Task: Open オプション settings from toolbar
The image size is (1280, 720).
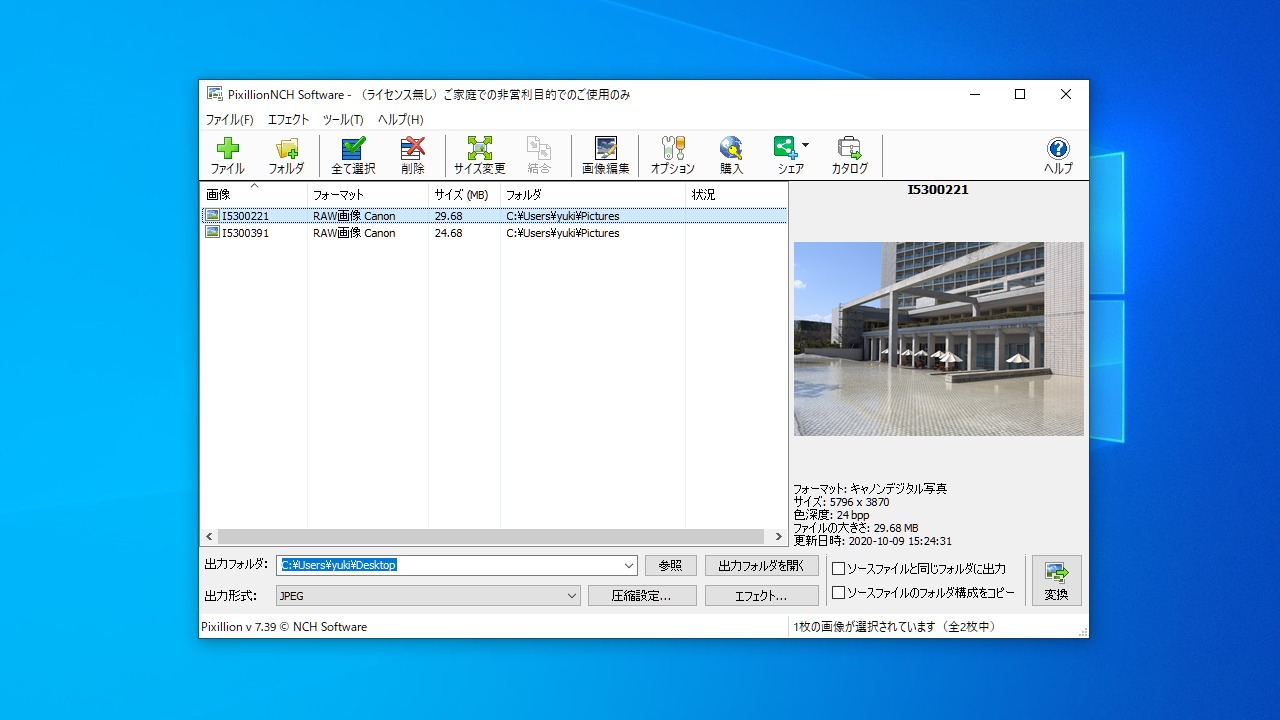Action: pos(673,155)
